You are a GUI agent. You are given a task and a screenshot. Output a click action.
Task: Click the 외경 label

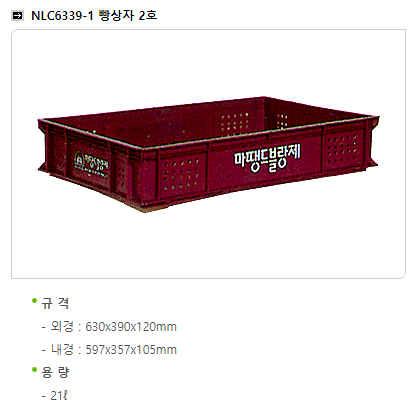[62, 326]
